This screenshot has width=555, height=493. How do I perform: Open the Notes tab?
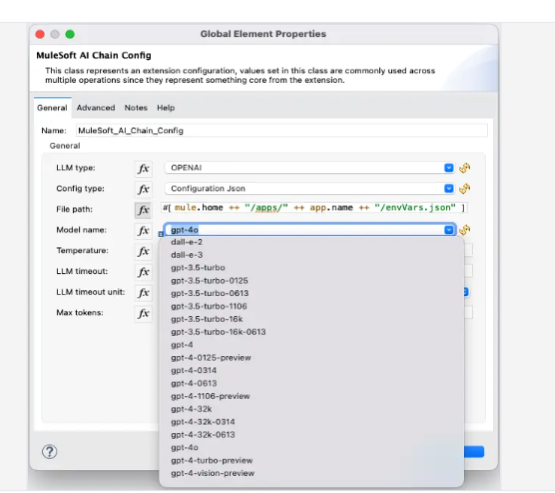136,108
